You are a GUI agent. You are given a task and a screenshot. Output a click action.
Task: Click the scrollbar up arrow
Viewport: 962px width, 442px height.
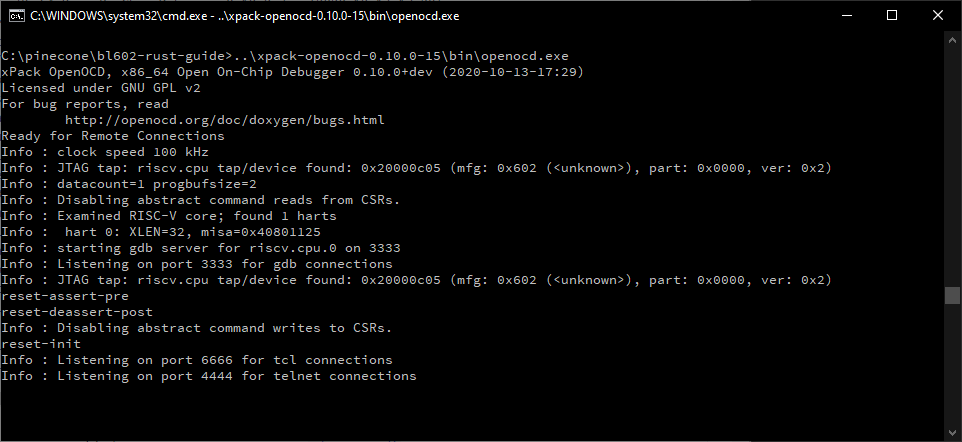953,39
